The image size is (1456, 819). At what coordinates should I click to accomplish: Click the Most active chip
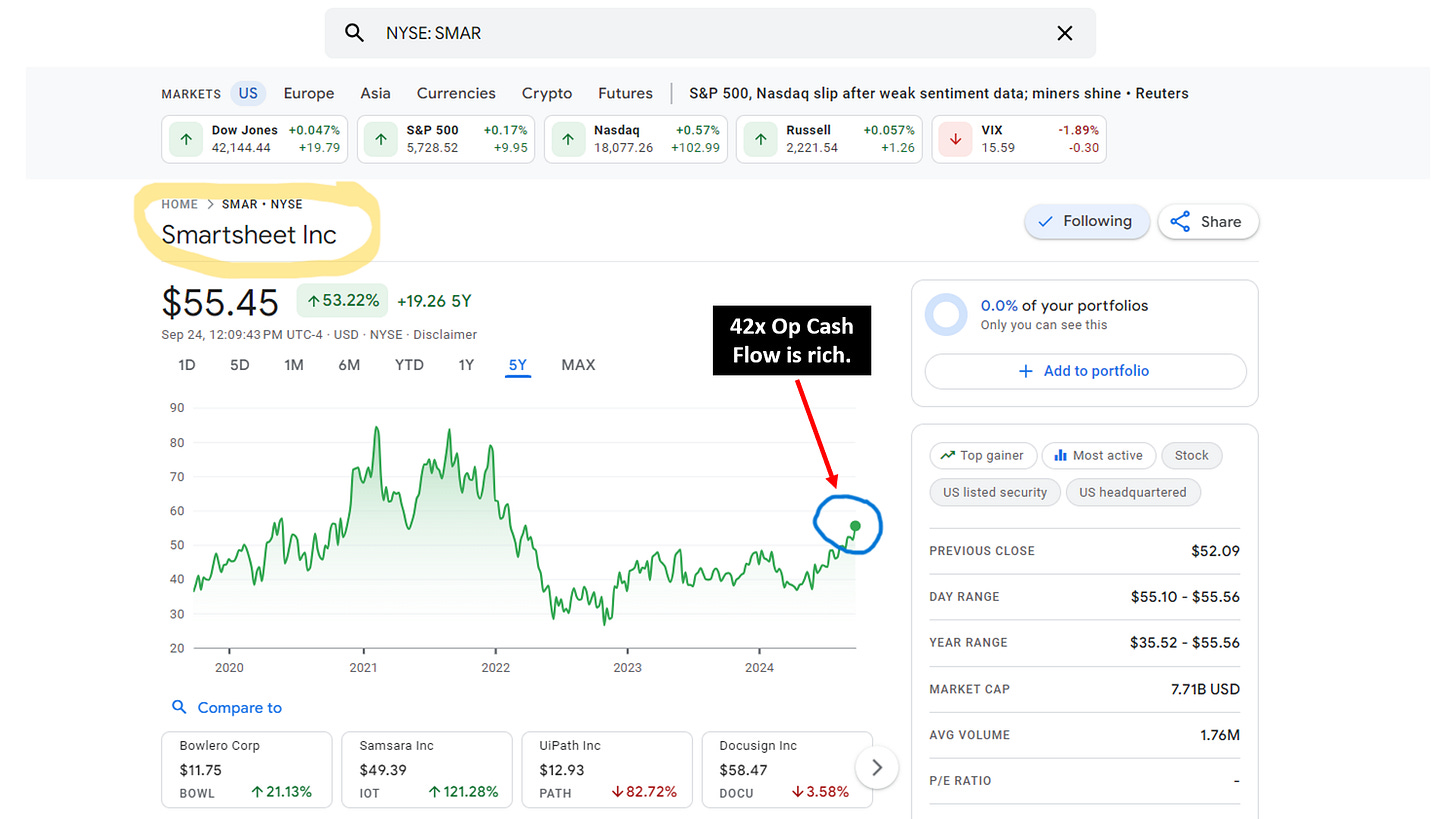pyautogui.click(x=1099, y=456)
